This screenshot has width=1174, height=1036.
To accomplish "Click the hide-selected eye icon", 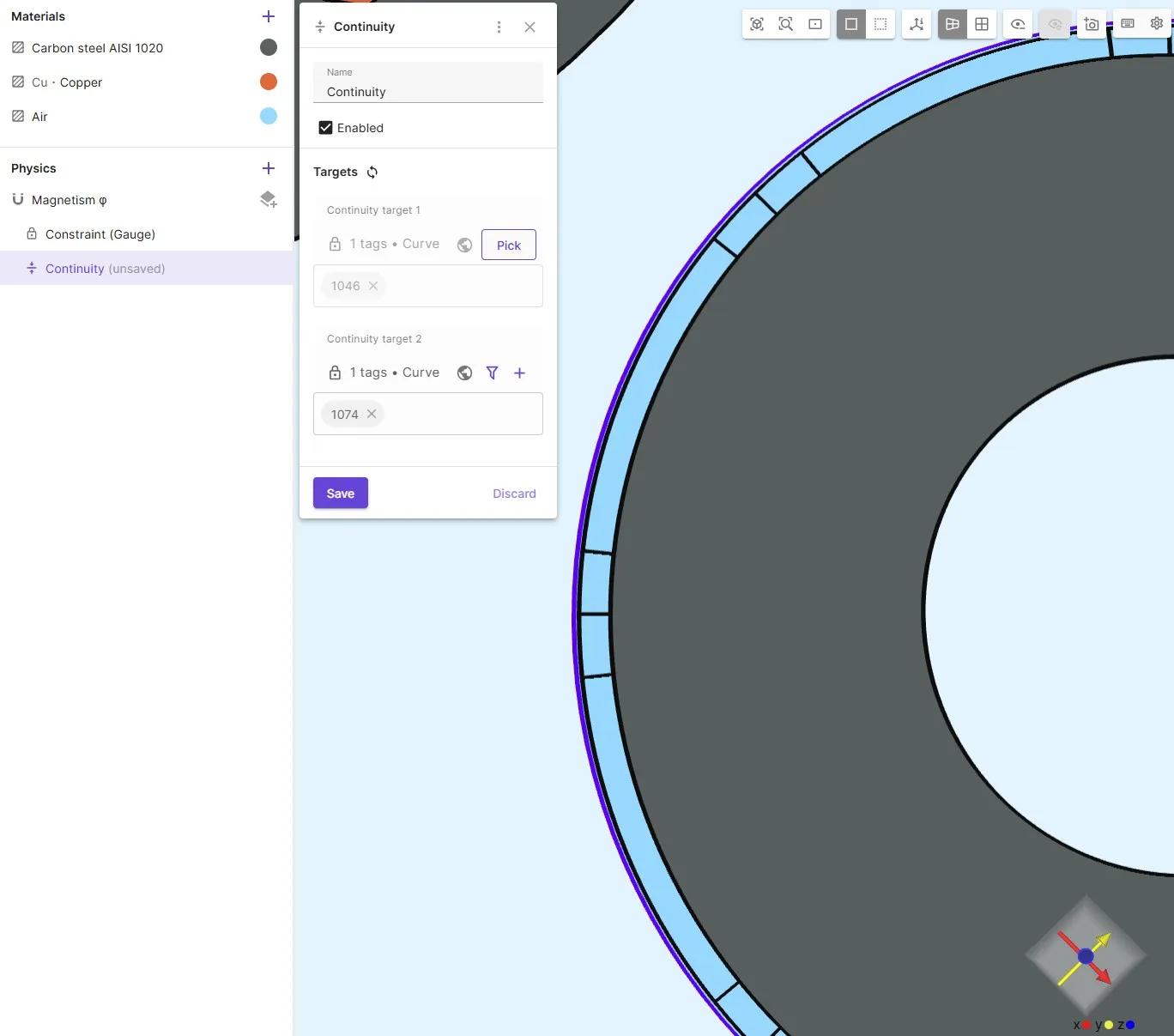I will (1018, 24).
